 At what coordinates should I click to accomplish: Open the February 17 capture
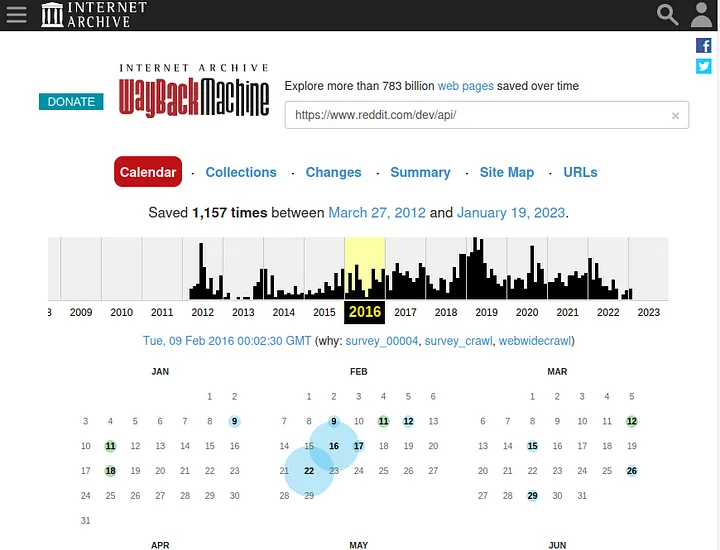pos(359,446)
